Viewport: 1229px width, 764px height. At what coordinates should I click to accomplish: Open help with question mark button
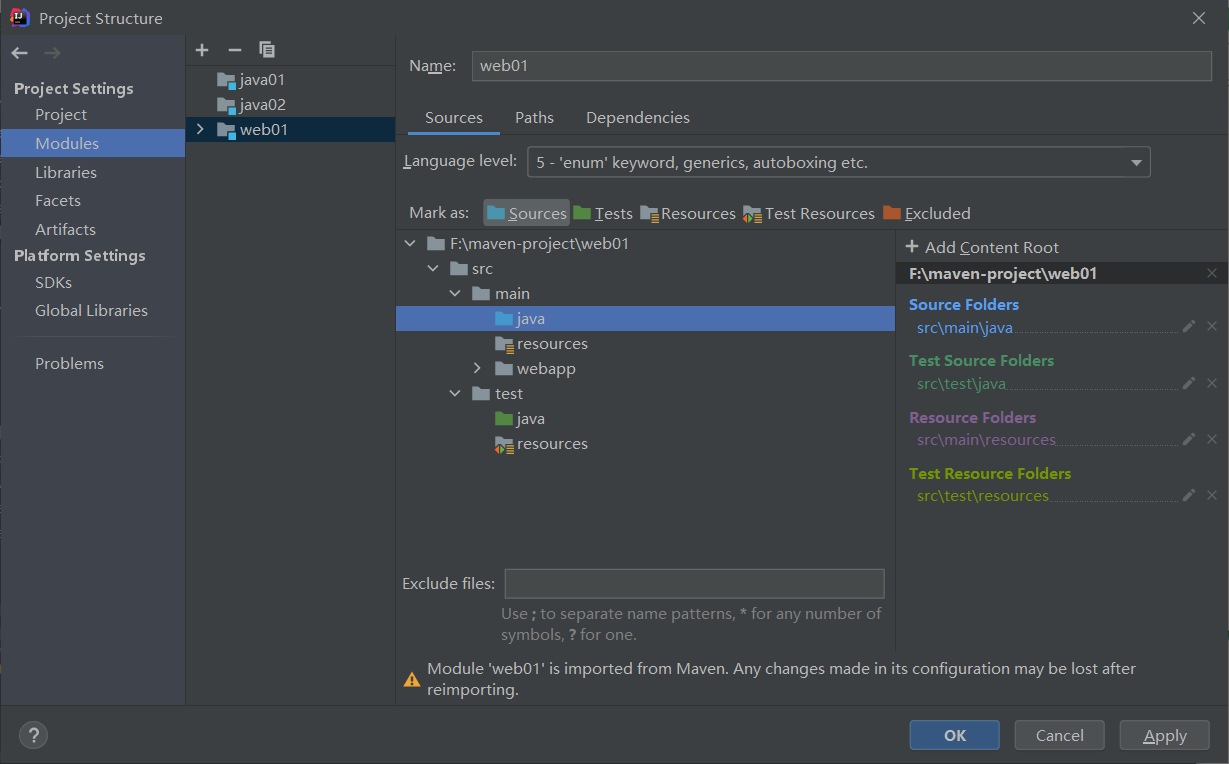(33, 735)
